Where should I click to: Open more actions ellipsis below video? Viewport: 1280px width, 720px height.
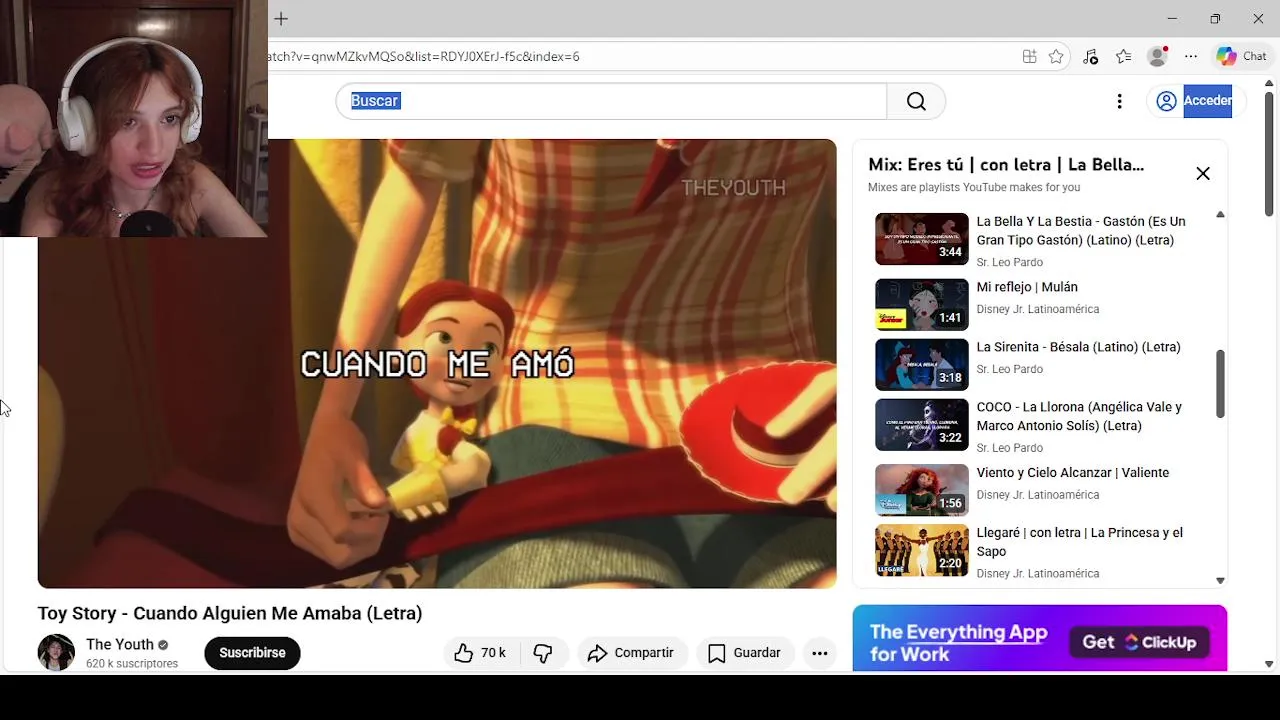[x=820, y=653]
